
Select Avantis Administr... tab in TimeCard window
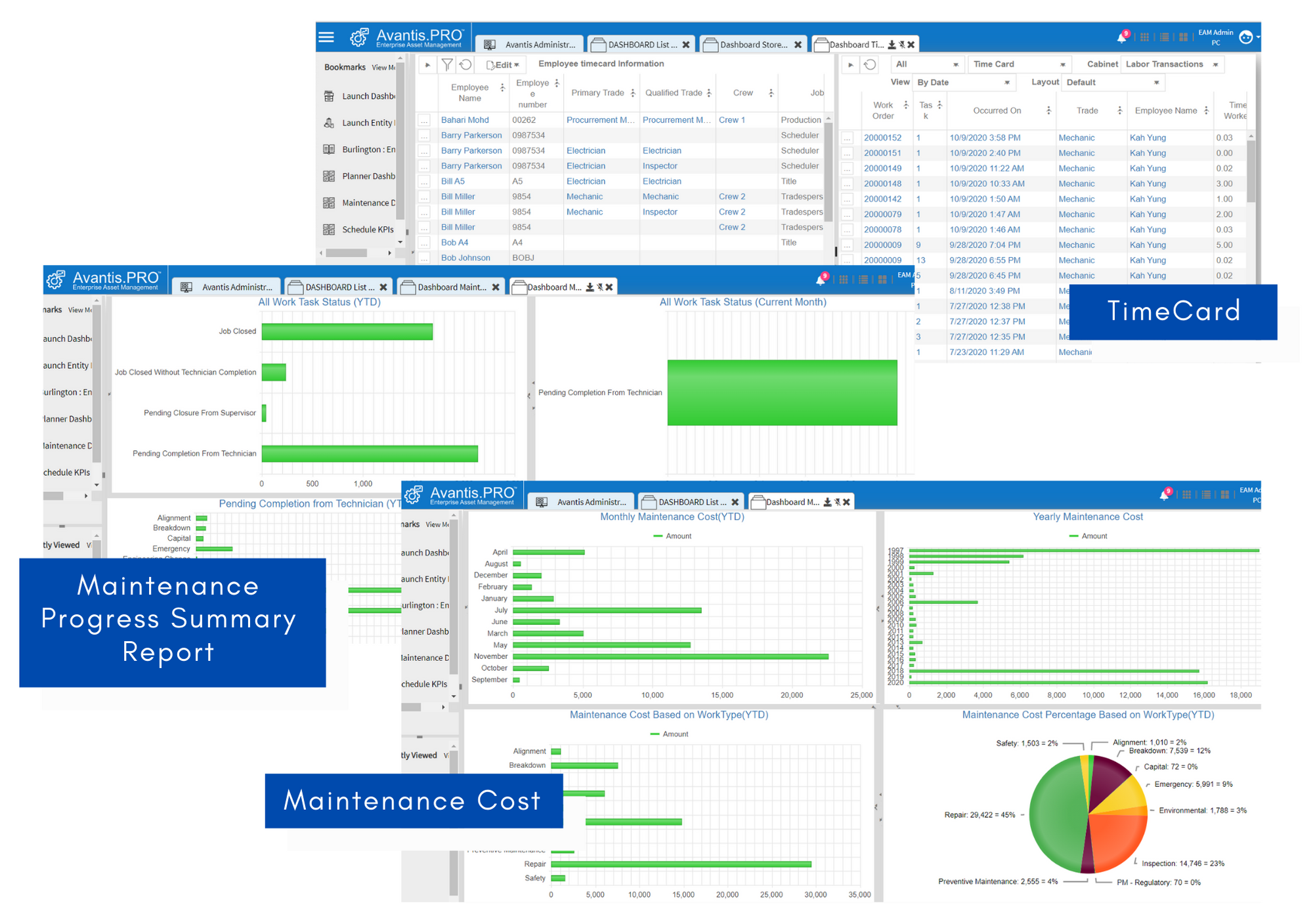pyautogui.click(x=529, y=45)
